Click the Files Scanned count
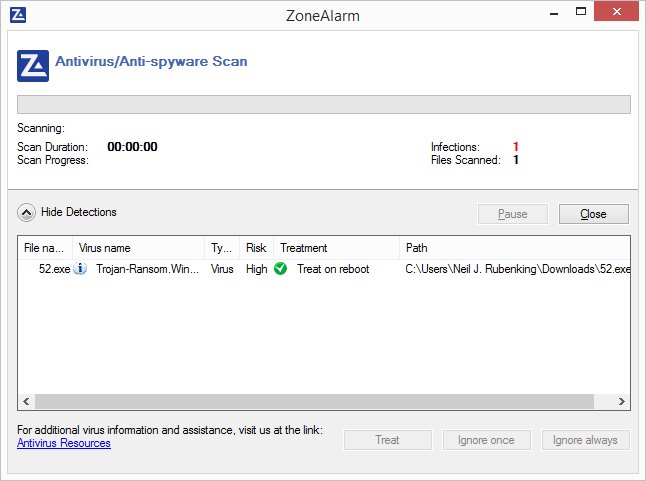The image size is (646, 481). [515, 160]
